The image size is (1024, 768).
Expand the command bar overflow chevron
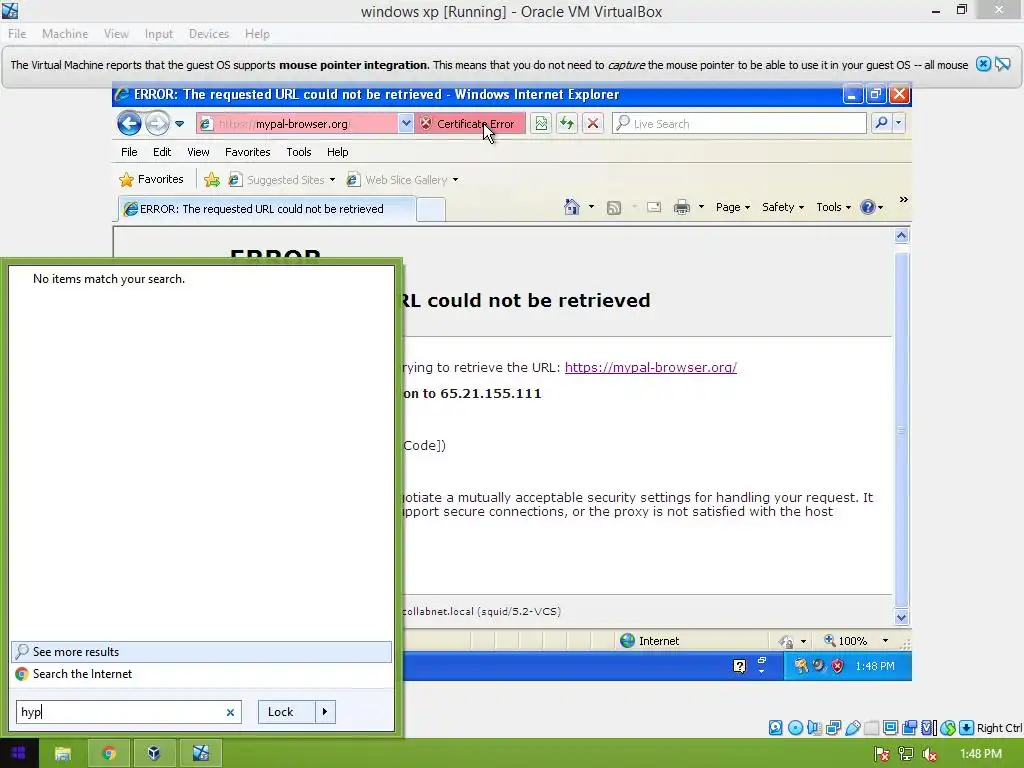click(x=903, y=200)
